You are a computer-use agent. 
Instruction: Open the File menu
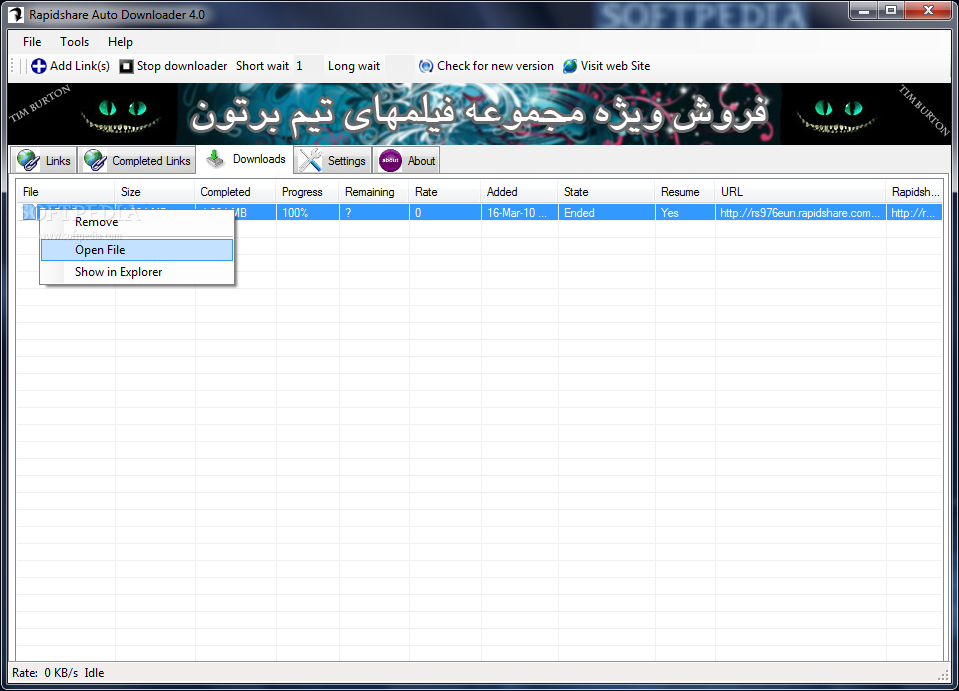(x=32, y=42)
